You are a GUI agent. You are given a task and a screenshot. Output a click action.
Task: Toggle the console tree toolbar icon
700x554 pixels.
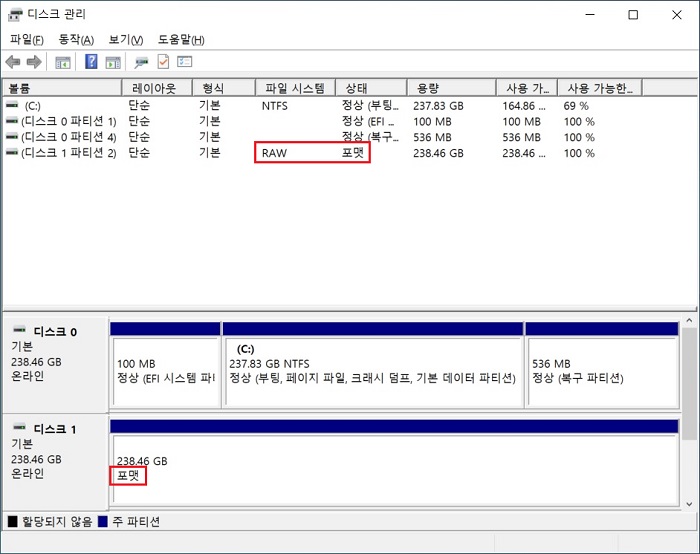pyautogui.click(x=62, y=62)
